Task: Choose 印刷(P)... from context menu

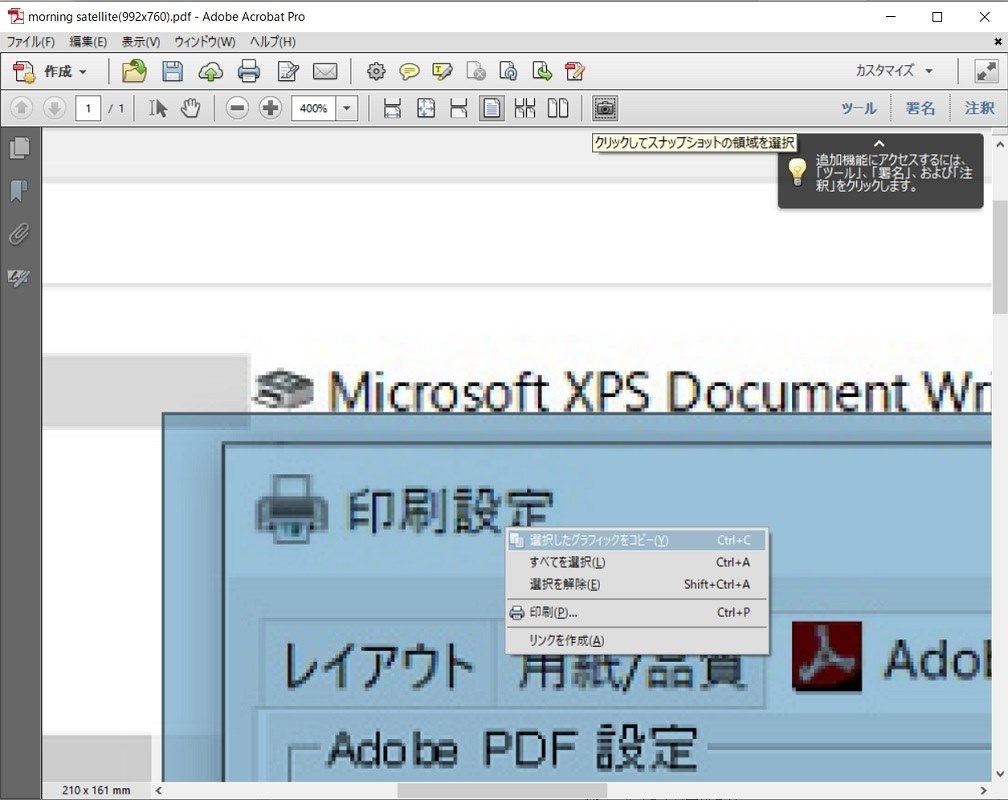Action: 637,612
